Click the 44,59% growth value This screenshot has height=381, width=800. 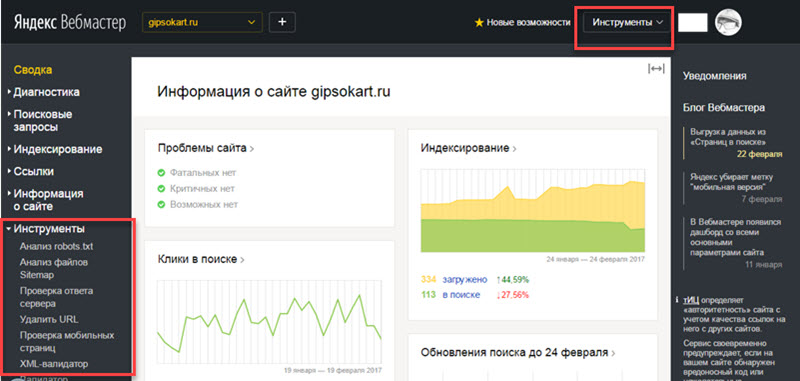click(x=512, y=280)
